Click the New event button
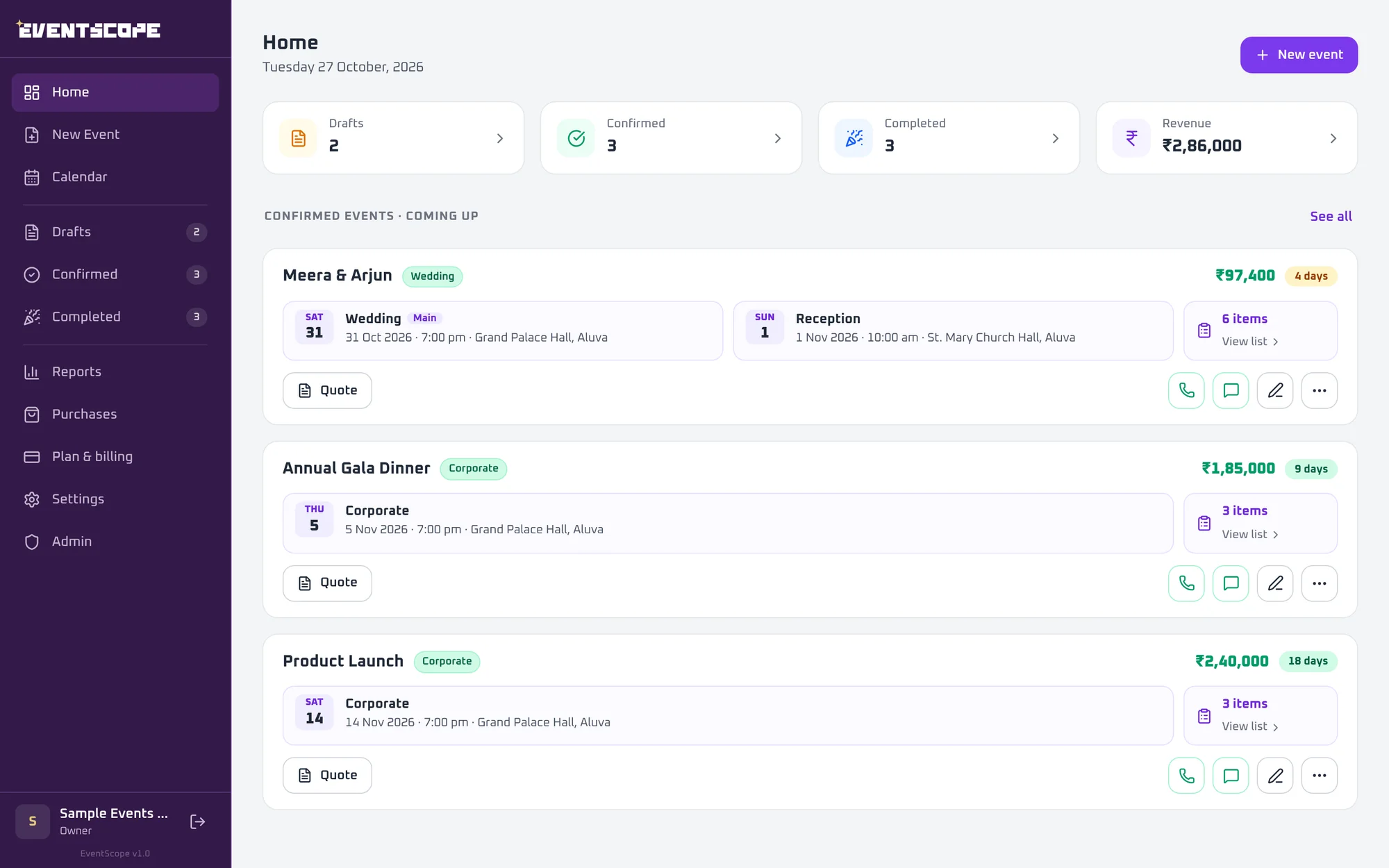 (x=1299, y=55)
